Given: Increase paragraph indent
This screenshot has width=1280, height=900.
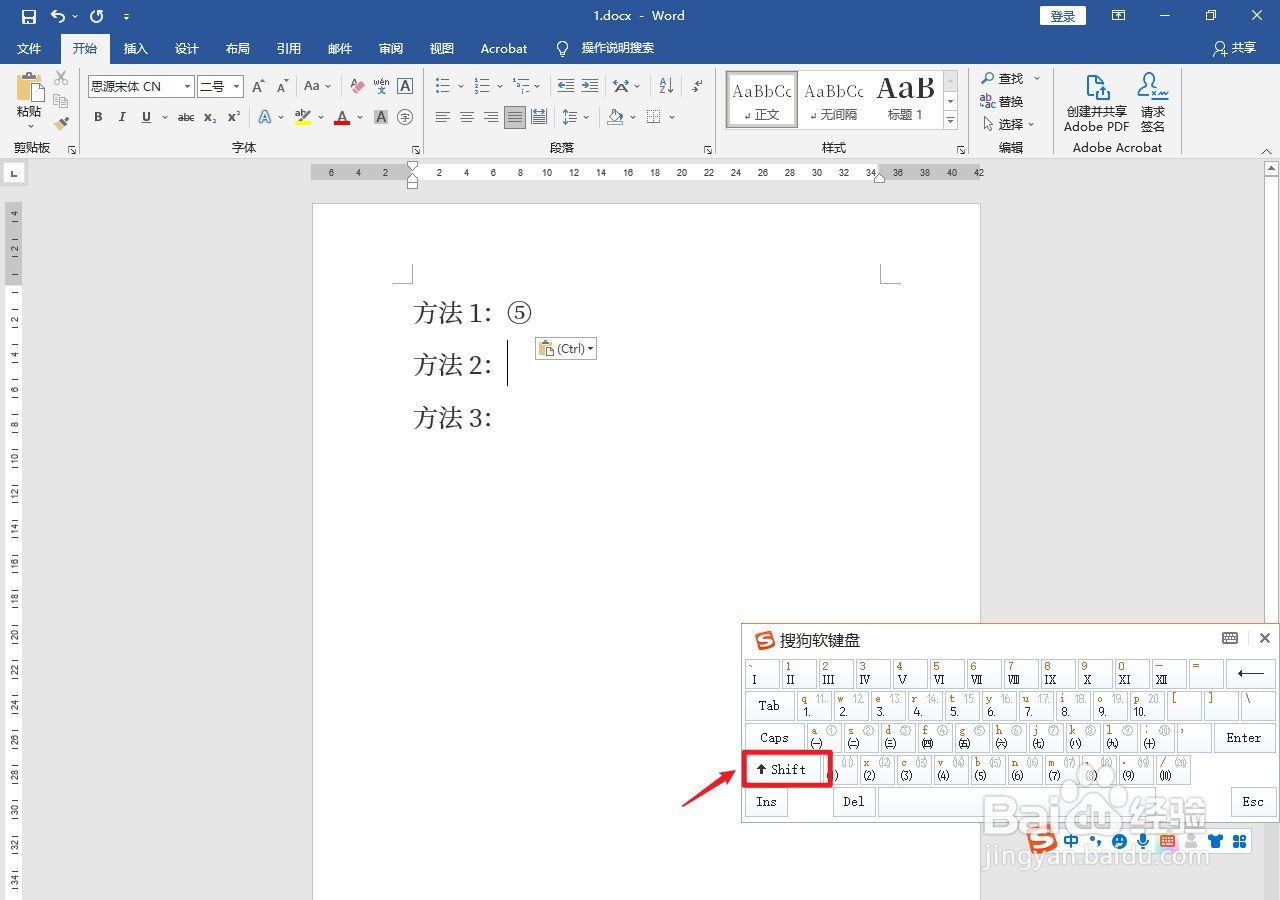Looking at the screenshot, I should click(x=590, y=87).
